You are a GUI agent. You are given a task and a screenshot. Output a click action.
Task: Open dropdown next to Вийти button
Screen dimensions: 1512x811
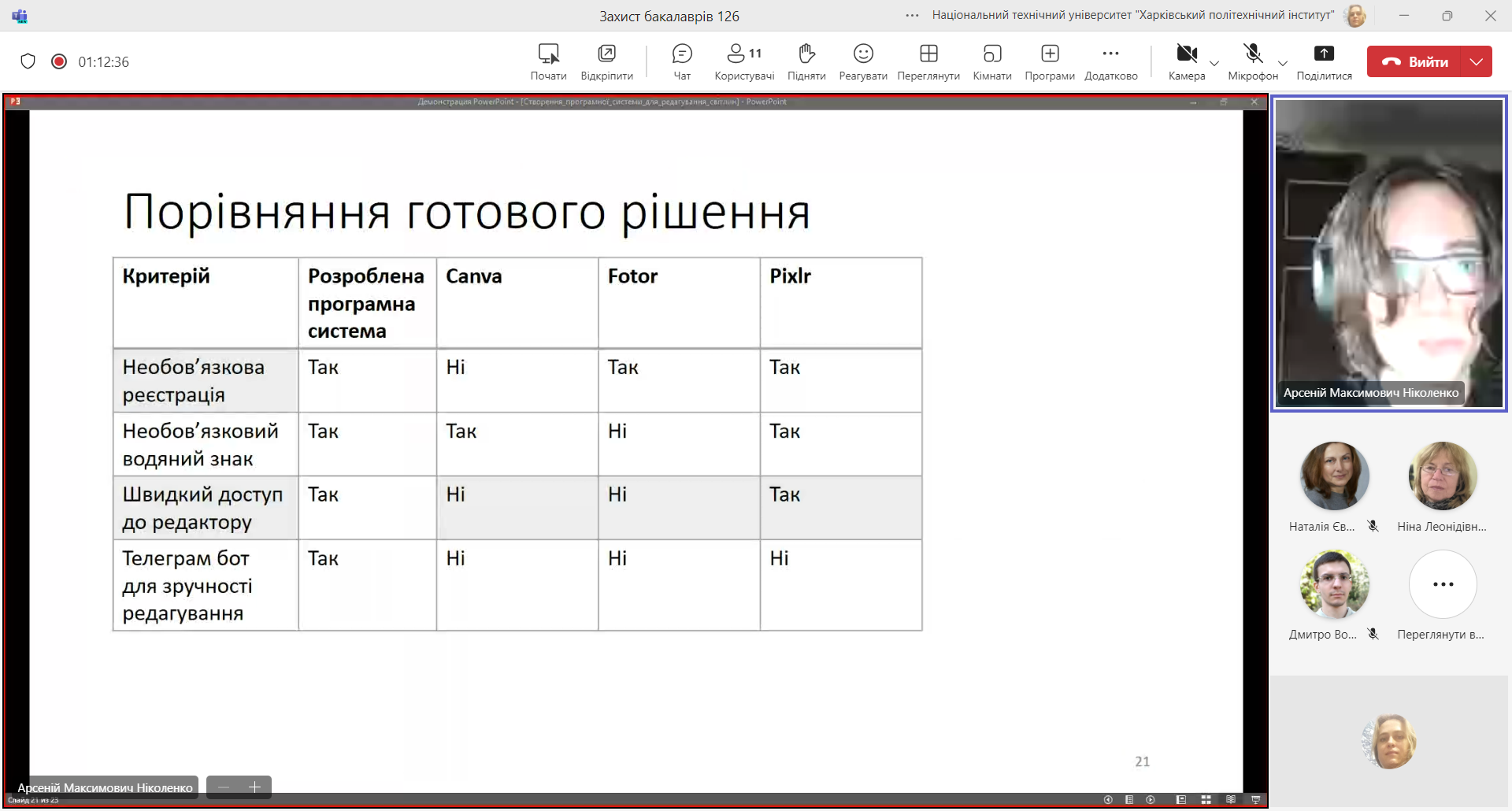click(1477, 61)
